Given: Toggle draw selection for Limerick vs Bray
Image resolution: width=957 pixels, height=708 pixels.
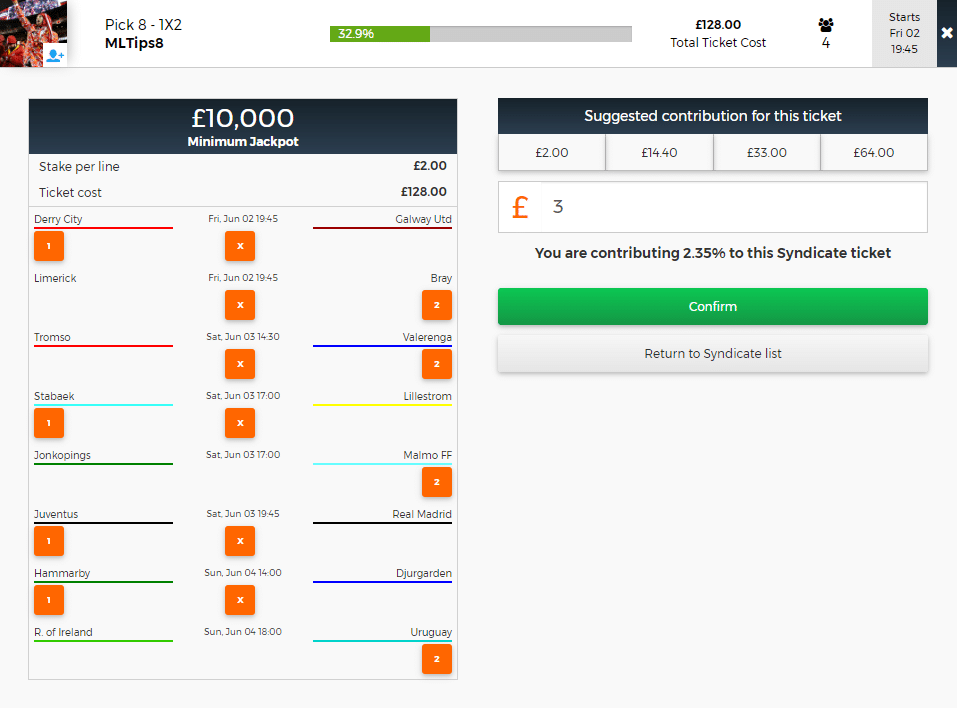Looking at the screenshot, I should coord(240,305).
